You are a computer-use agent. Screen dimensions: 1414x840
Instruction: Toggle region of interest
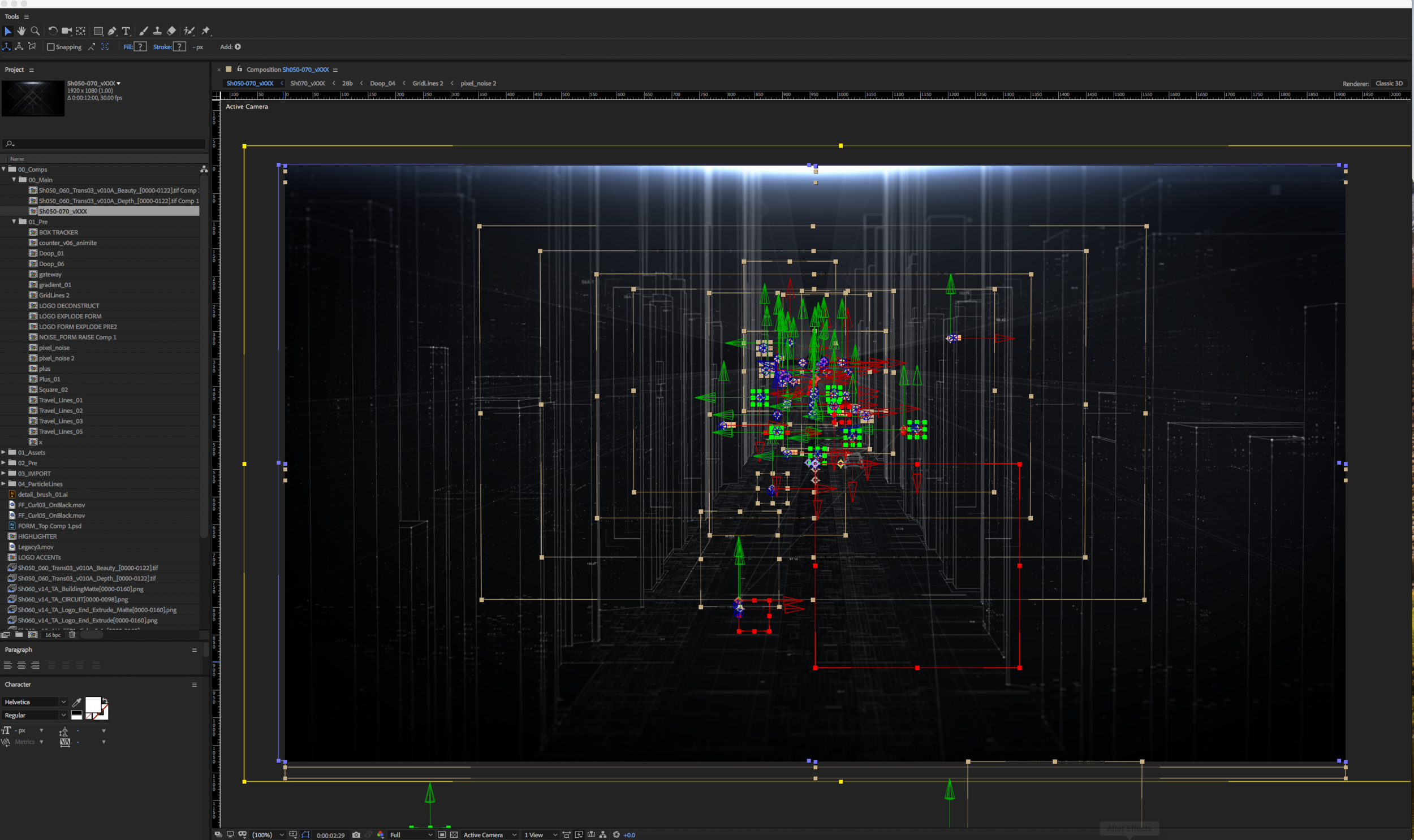pos(442,835)
